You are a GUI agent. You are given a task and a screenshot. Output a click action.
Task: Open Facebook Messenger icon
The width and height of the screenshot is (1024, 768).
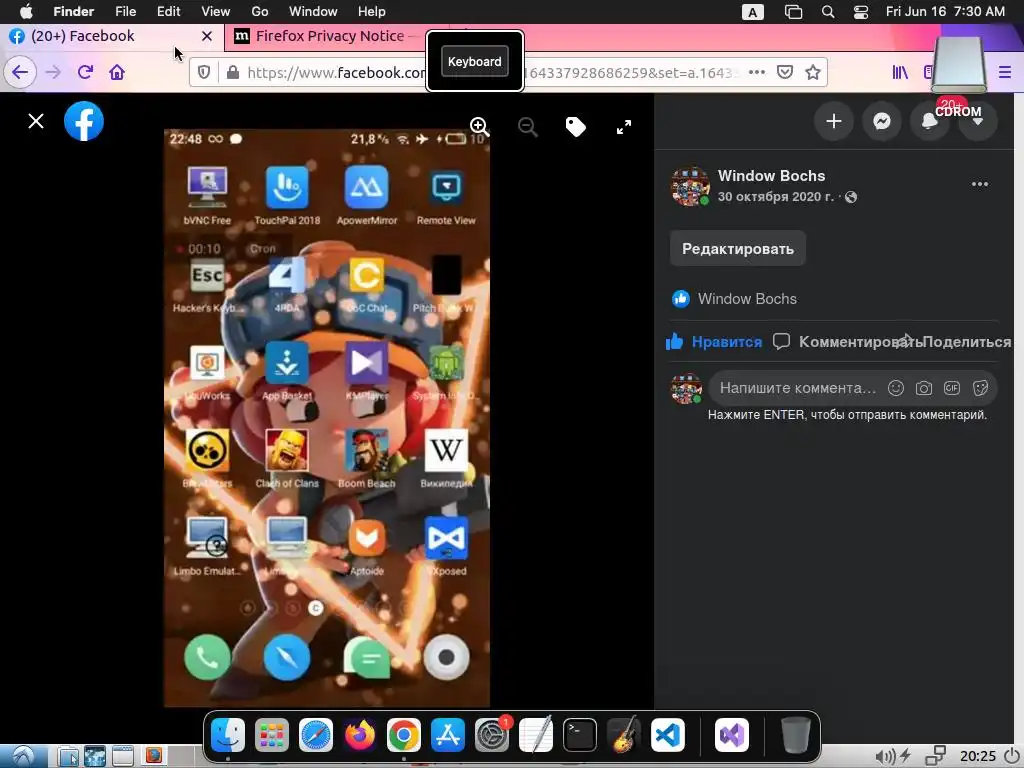click(882, 121)
